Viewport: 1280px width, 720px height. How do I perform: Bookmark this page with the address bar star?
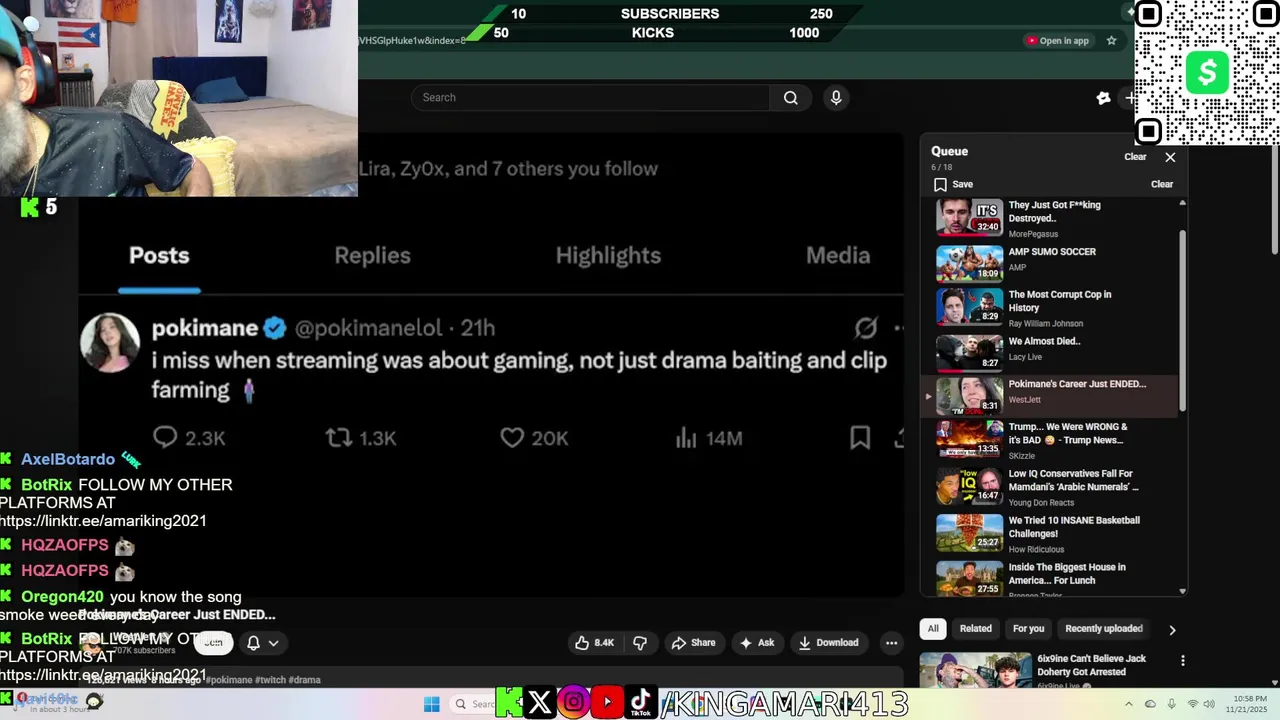click(1111, 41)
